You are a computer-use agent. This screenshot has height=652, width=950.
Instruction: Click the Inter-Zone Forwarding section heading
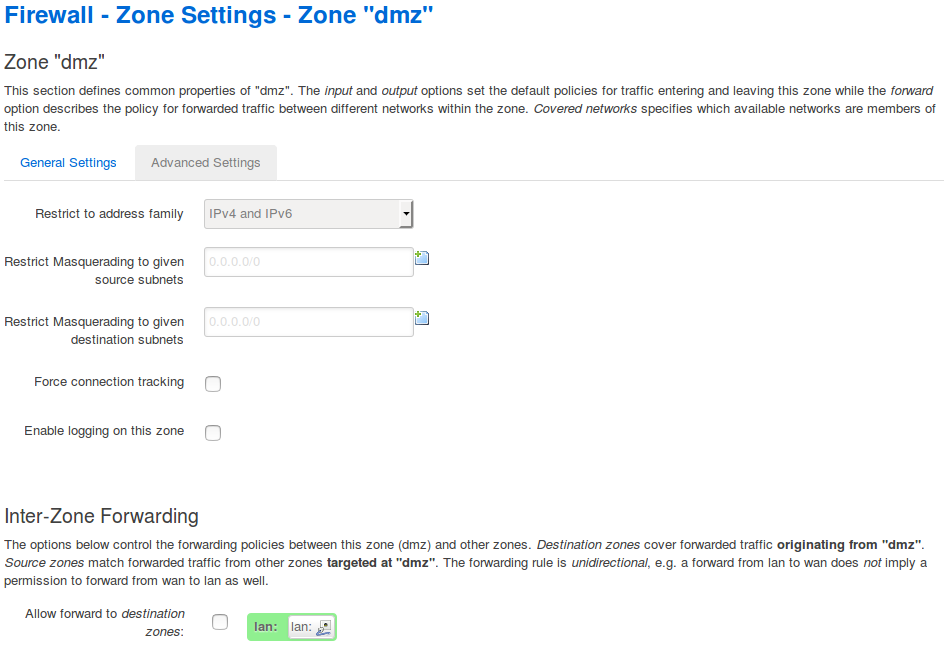[x=100, y=517]
